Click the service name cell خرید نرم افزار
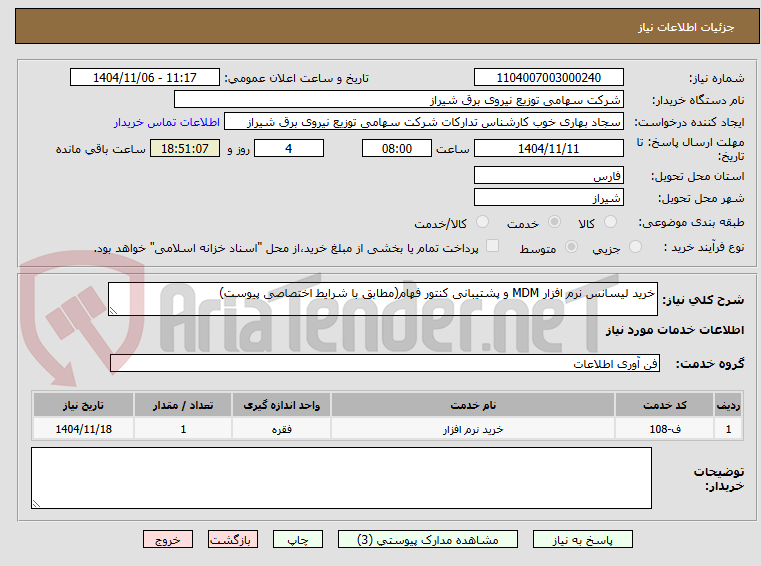This screenshot has height=566, width=761. pos(473,429)
